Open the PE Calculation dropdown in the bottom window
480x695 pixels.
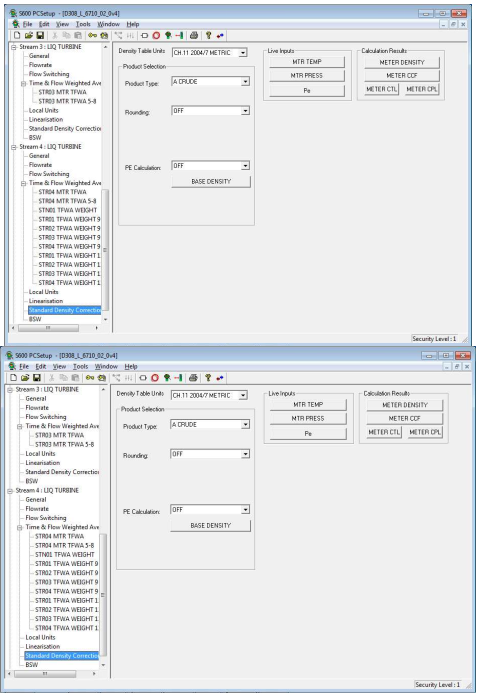[245, 510]
